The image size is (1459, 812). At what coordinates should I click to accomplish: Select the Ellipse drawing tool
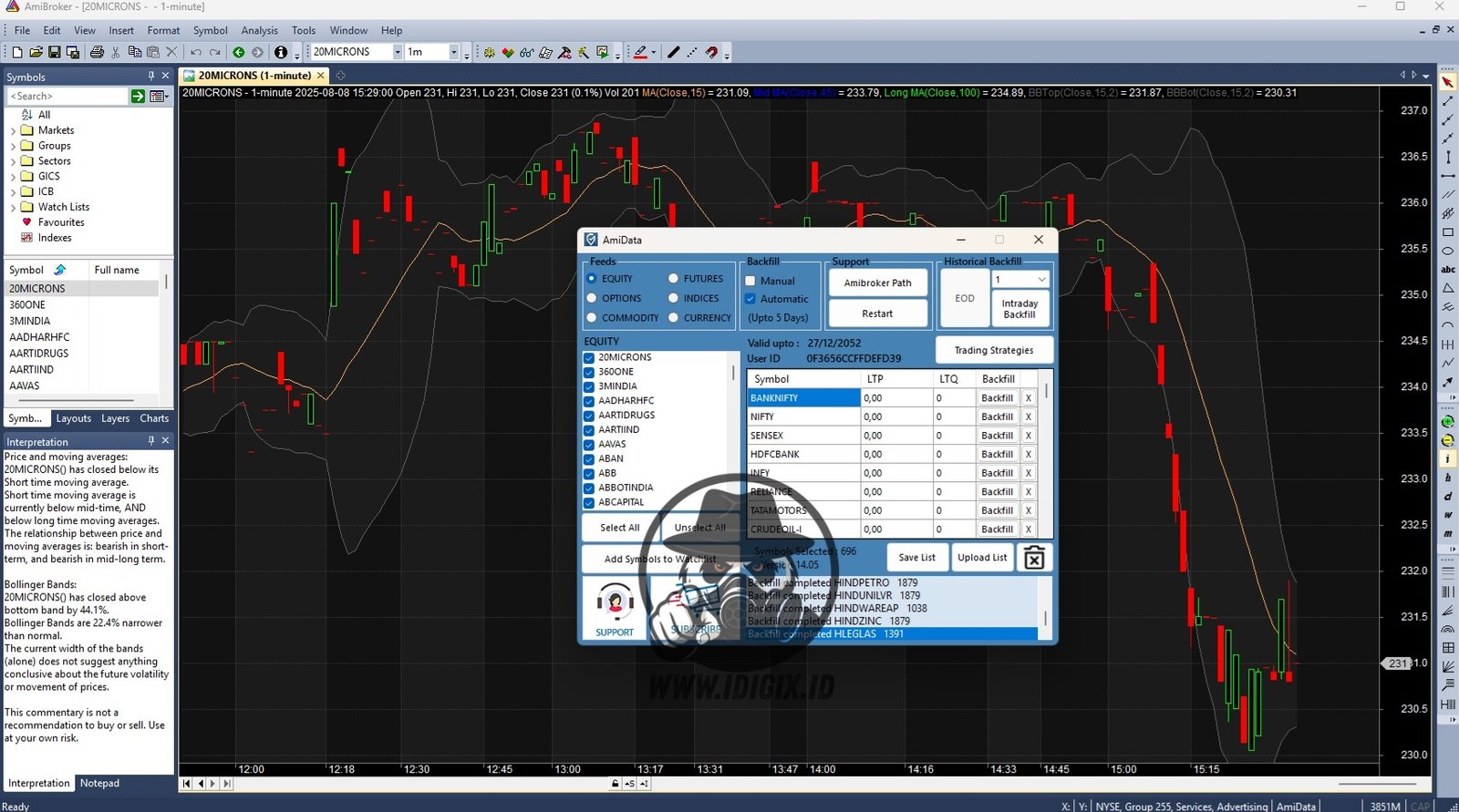pyautogui.click(x=1448, y=251)
